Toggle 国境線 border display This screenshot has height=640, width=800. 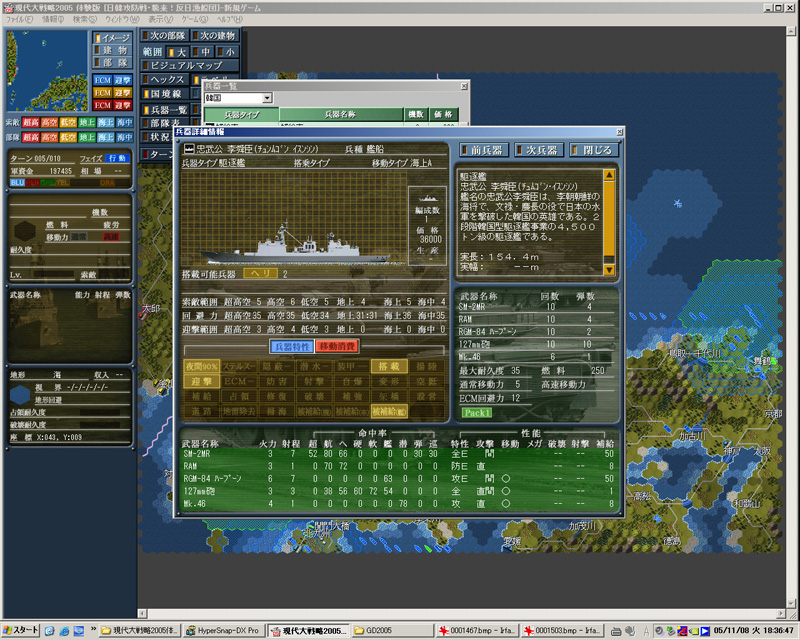click(x=164, y=94)
